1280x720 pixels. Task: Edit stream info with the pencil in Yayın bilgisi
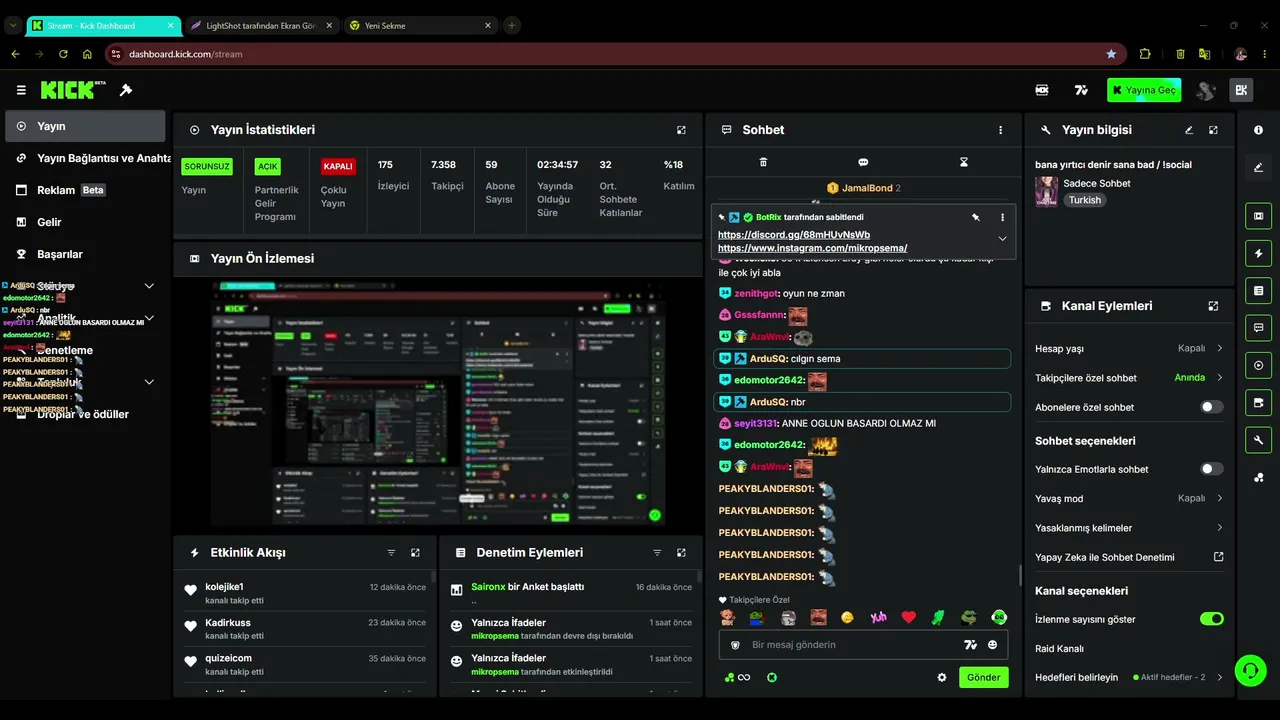1189,130
